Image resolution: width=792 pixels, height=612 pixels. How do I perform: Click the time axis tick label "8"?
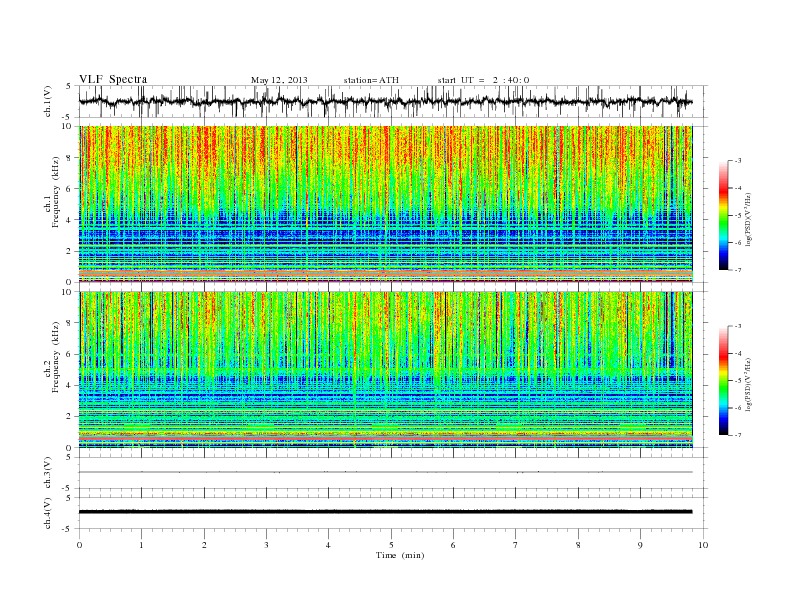(x=578, y=545)
